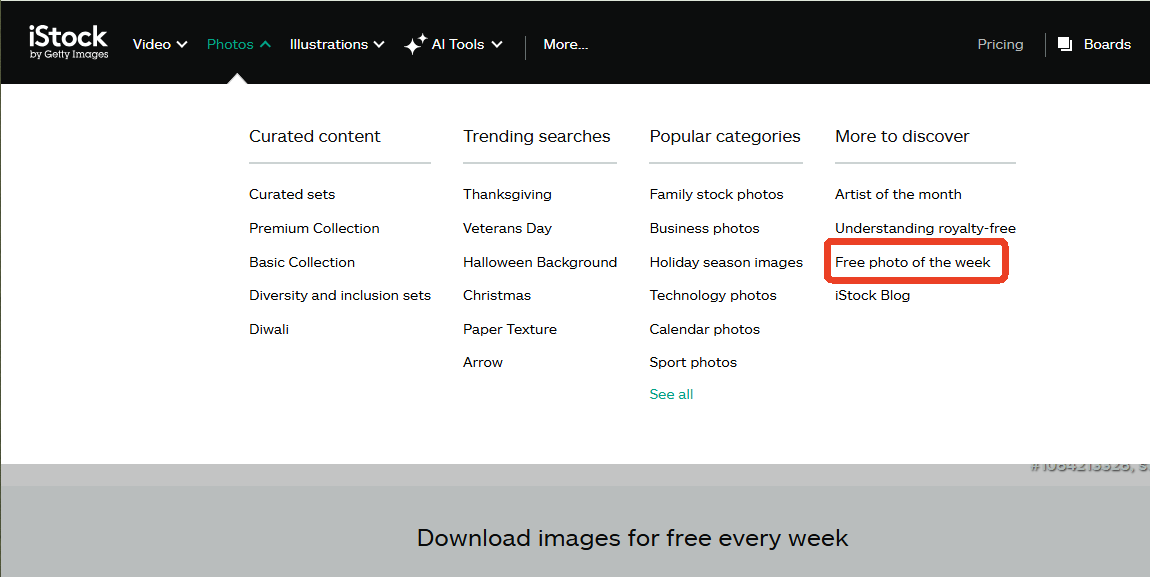Screen dimensions: 1150x577
Task: Click See all popular categories
Action: [x=671, y=394]
